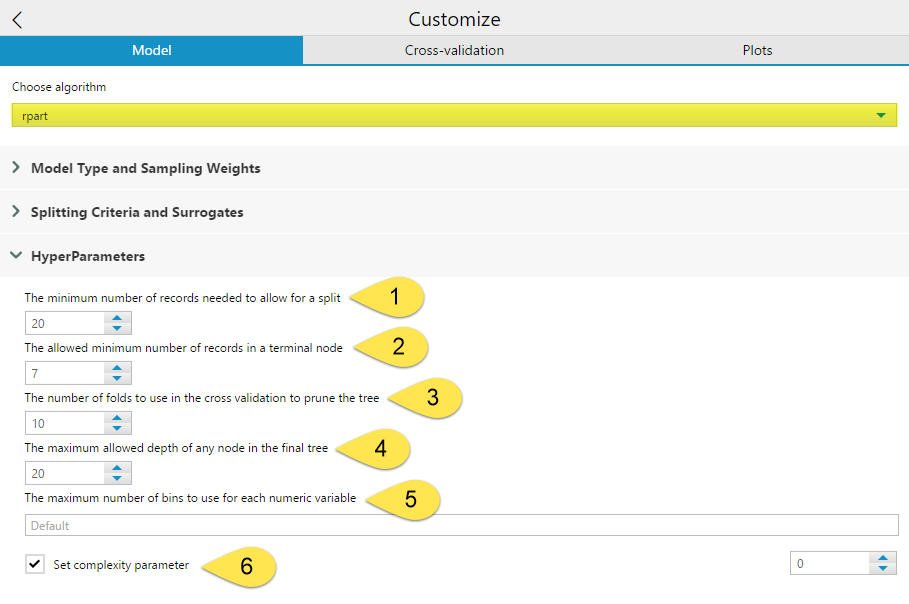Click the Default maximum bins input field
Screen dimensions: 909x604
pos(450,524)
